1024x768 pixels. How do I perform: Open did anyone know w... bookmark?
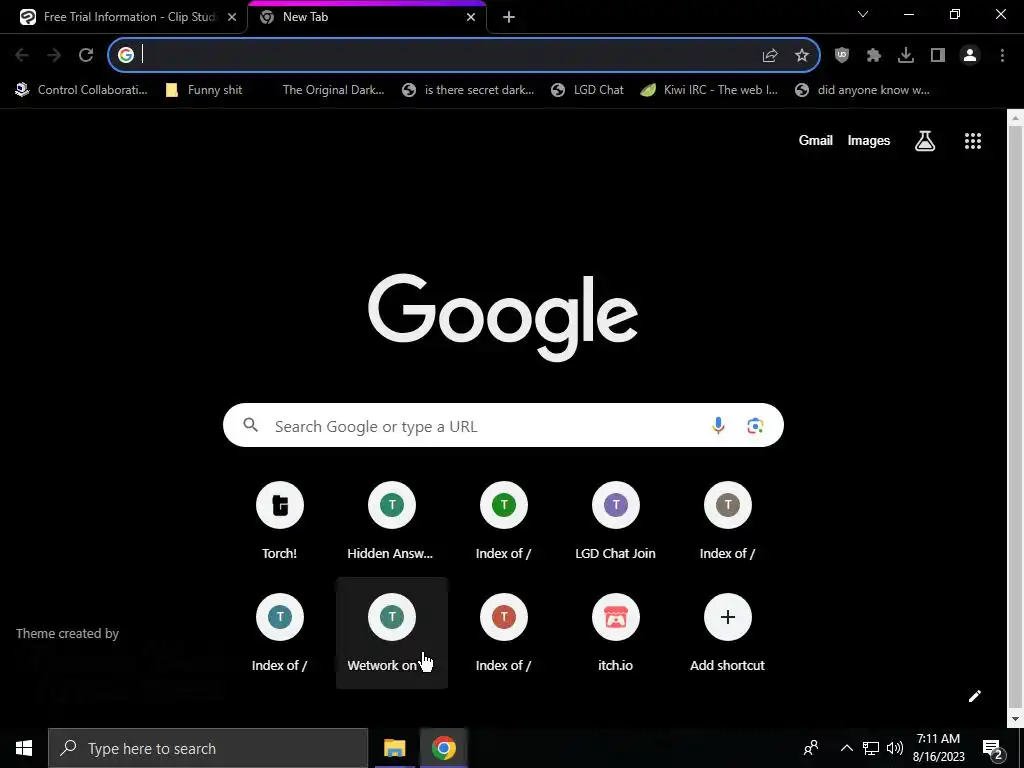point(862,90)
